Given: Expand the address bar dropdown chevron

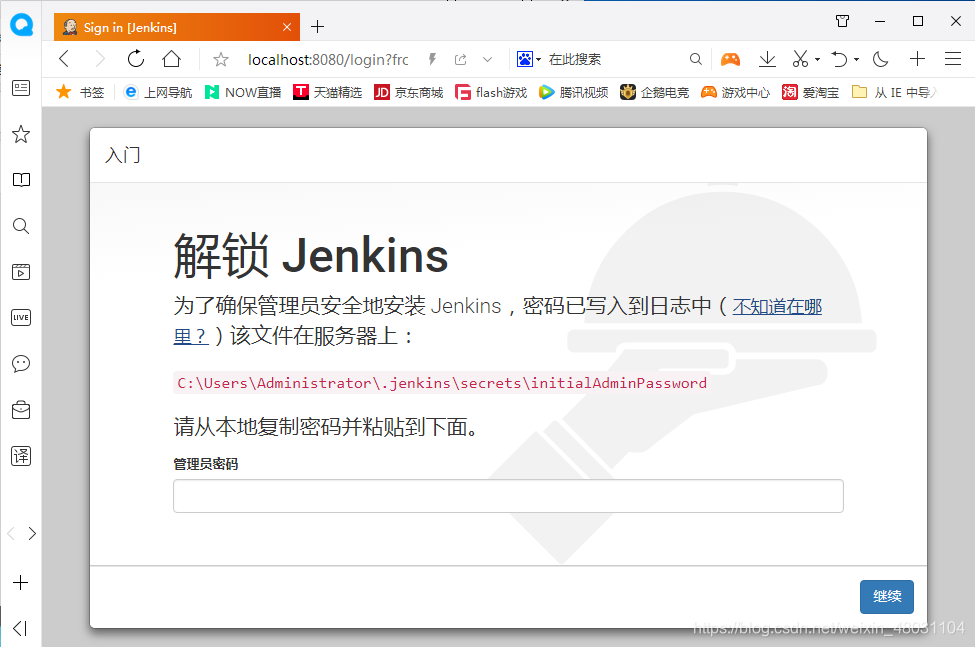Looking at the screenshot, I should click(x=488, y=60).
